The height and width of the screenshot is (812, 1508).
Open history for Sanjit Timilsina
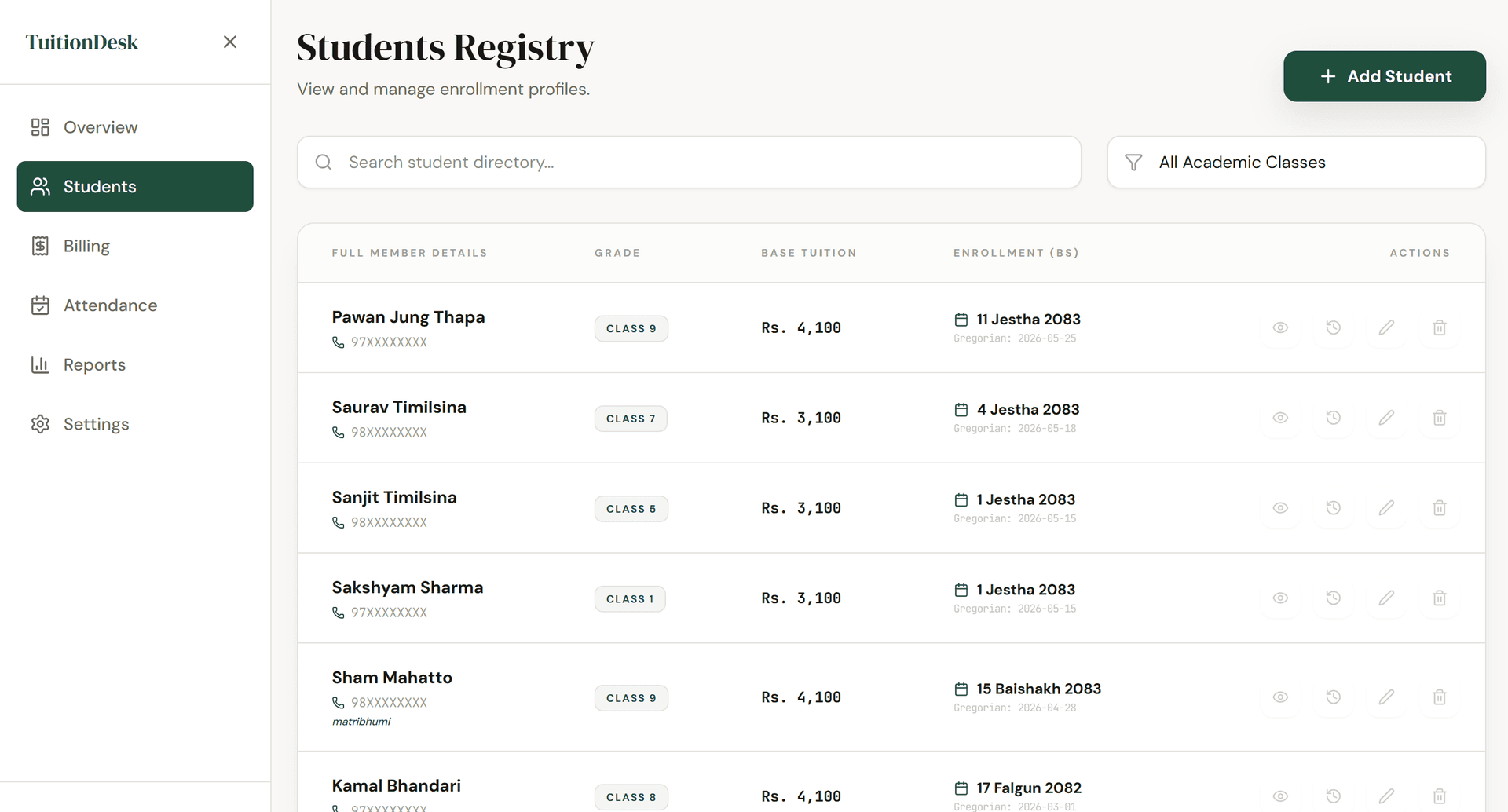1334,508
